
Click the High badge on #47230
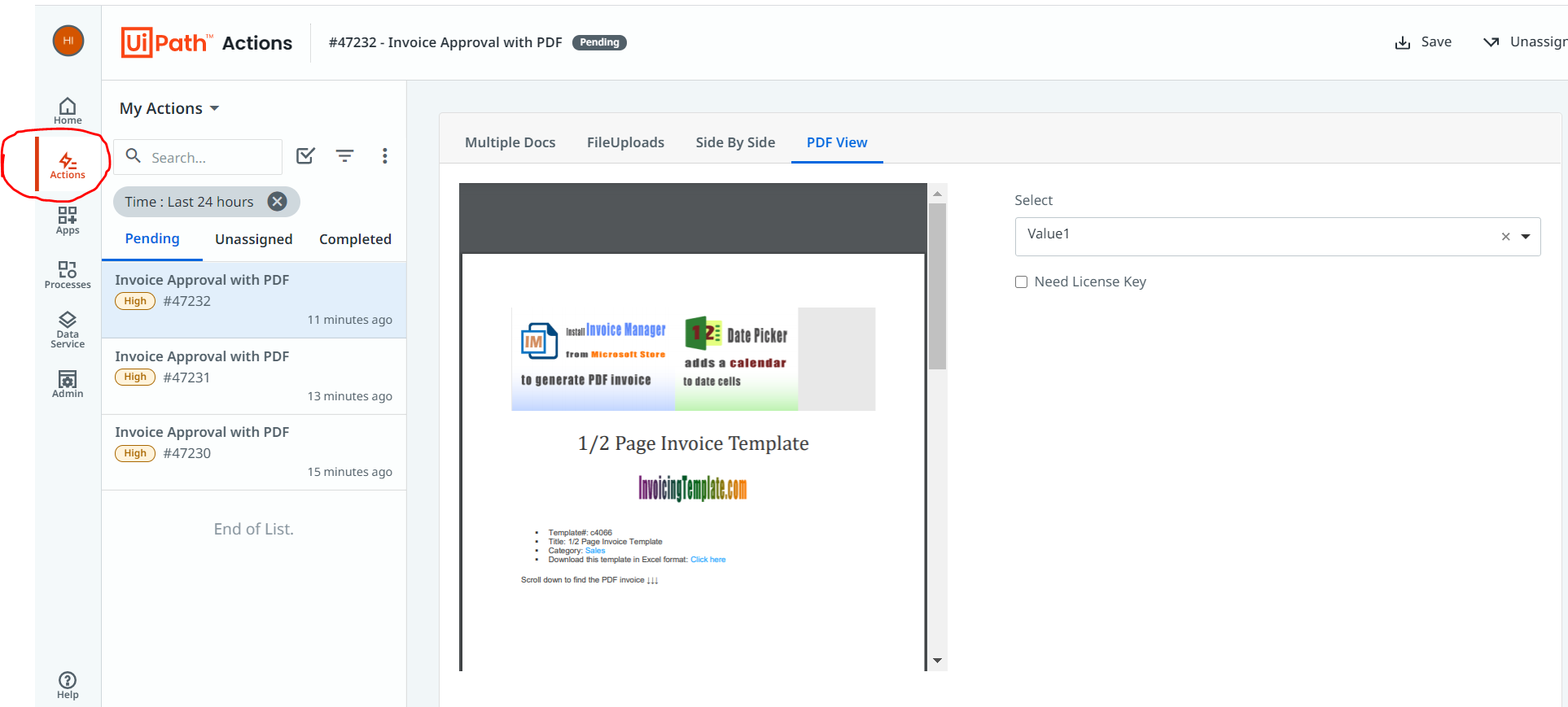[135, 453]
